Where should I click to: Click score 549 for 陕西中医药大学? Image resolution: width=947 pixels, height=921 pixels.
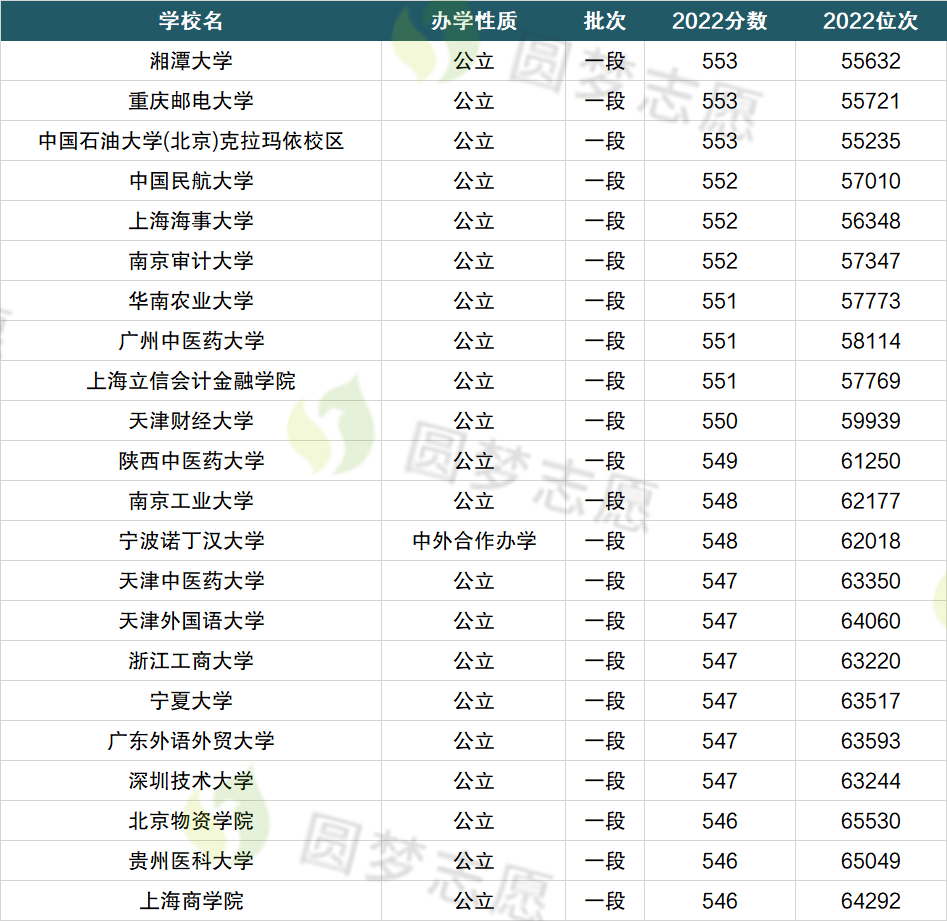coord(719,461)
